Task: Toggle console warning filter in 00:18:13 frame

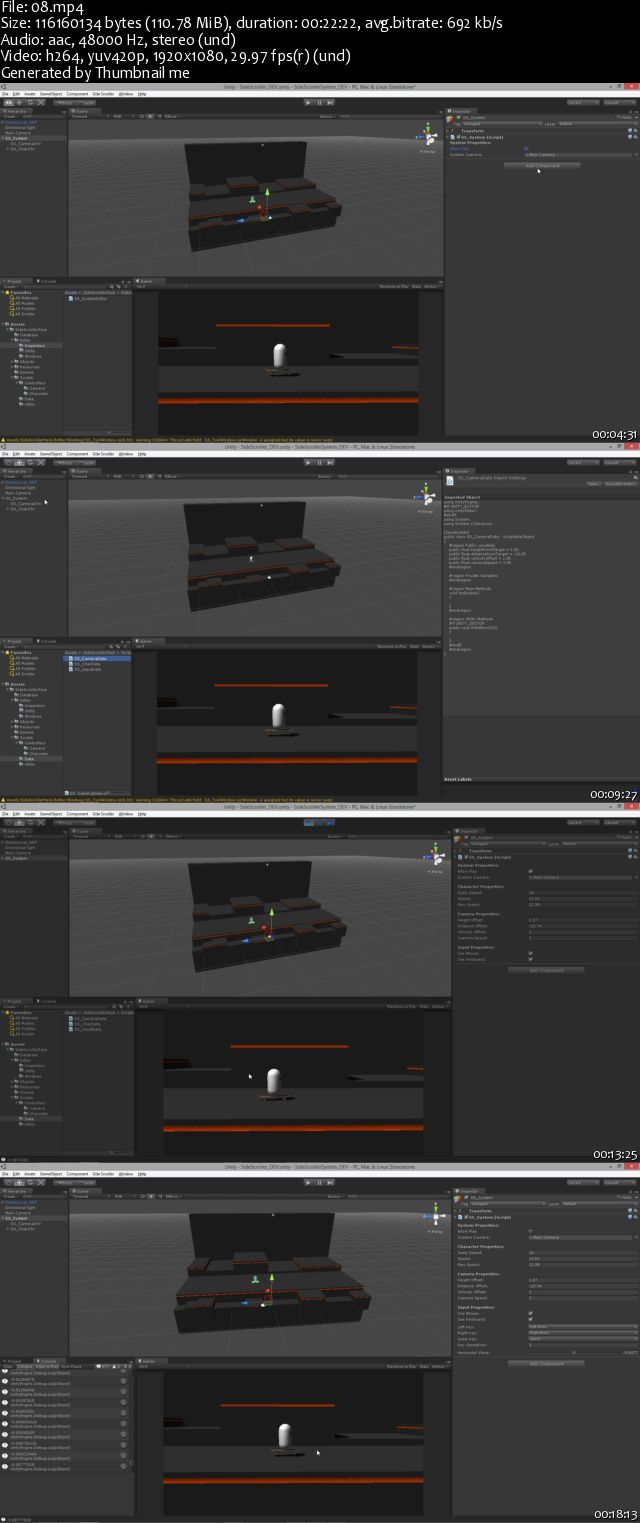Action: [116, 1366]
